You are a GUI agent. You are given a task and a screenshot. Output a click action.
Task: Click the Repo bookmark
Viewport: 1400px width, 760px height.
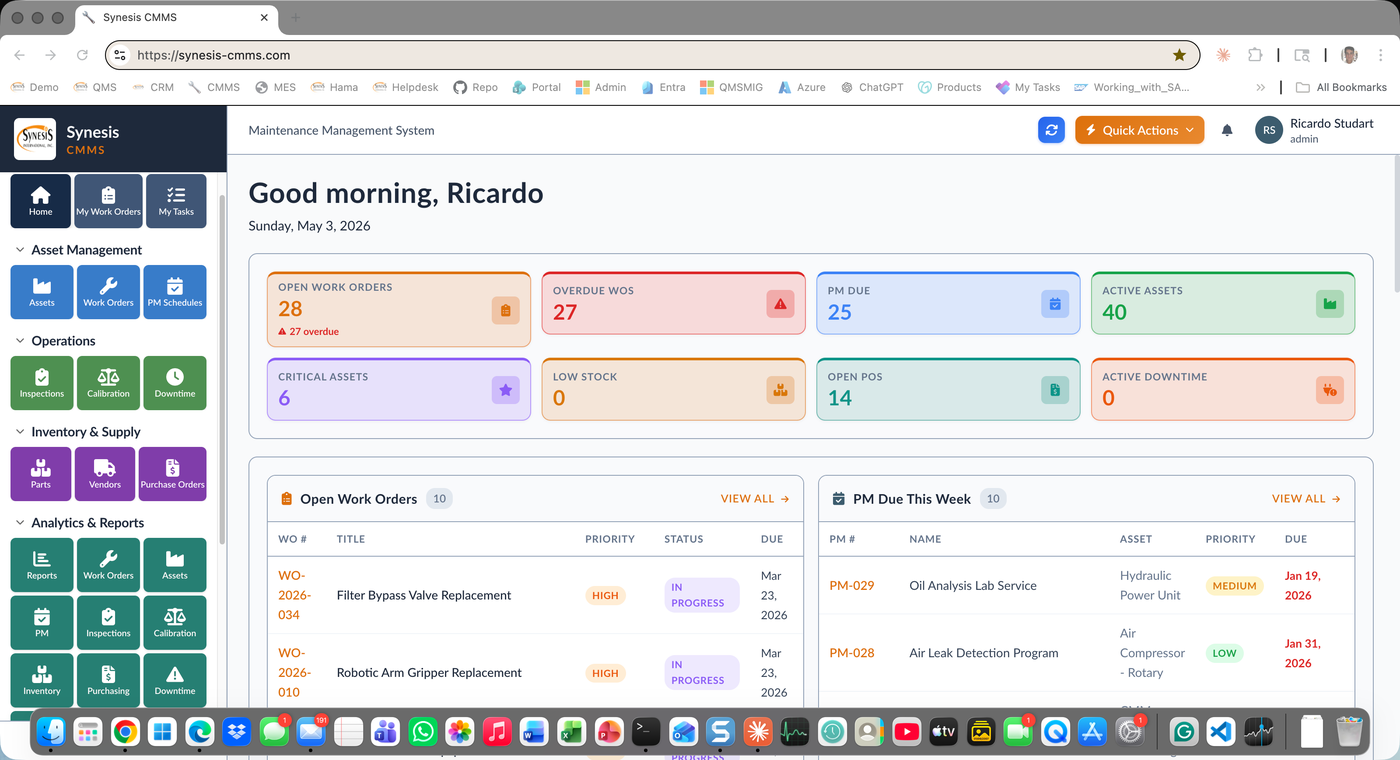(x=475, y=87)
